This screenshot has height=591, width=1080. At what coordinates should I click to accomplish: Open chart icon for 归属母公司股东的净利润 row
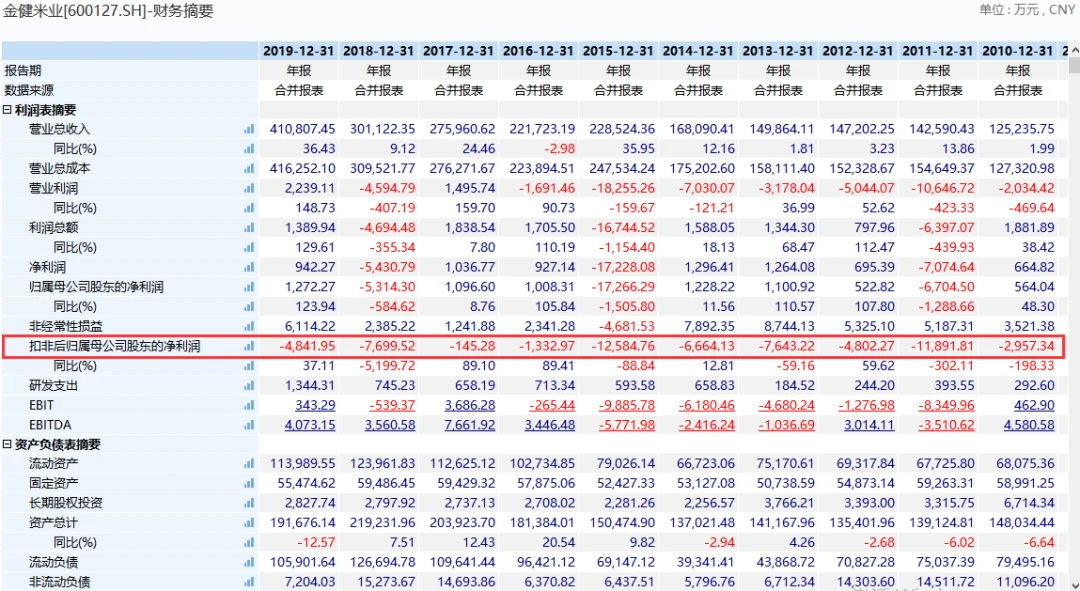click(249, 287)
